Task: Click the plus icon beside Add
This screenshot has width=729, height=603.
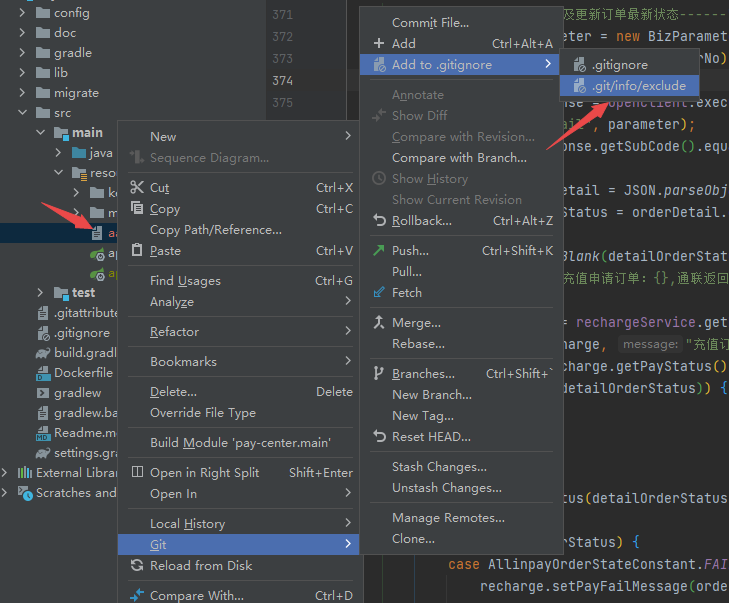Action: (x=379, y=43)
